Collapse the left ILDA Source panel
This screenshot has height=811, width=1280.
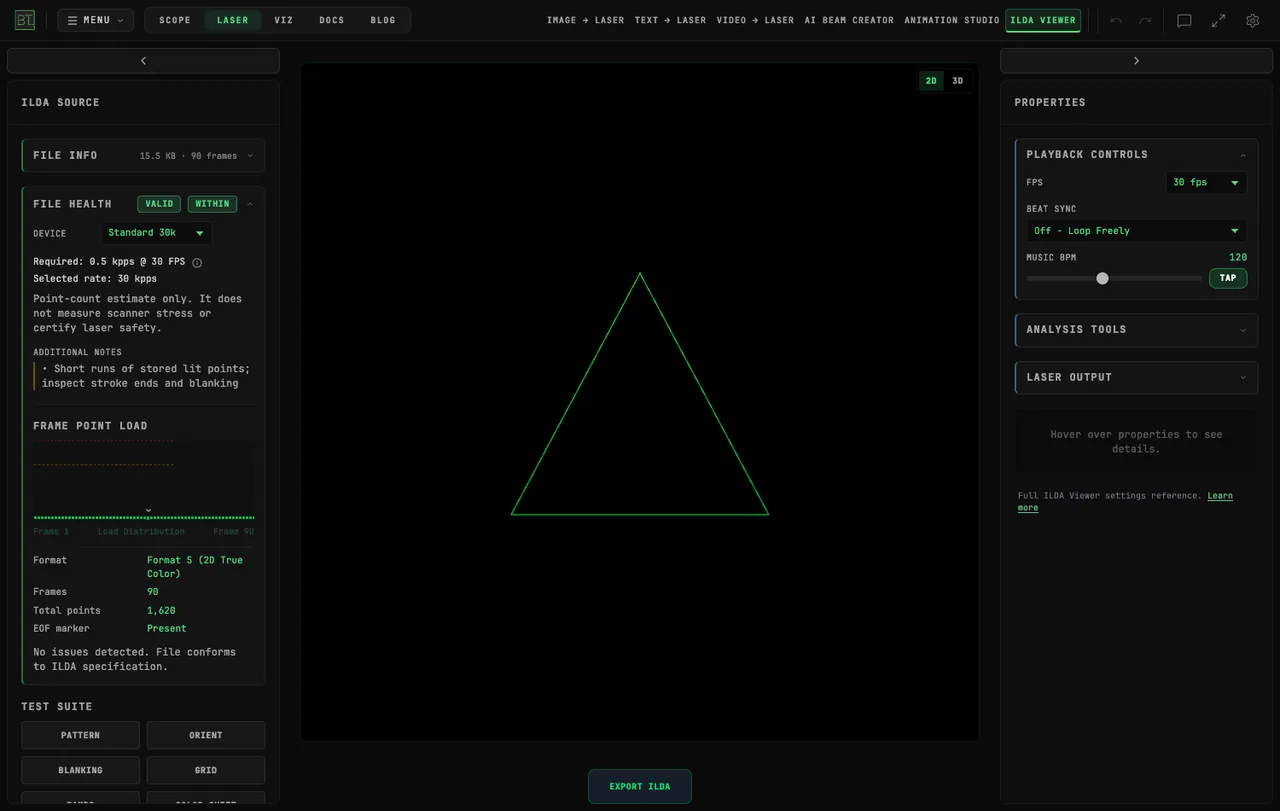pos(143,61)
